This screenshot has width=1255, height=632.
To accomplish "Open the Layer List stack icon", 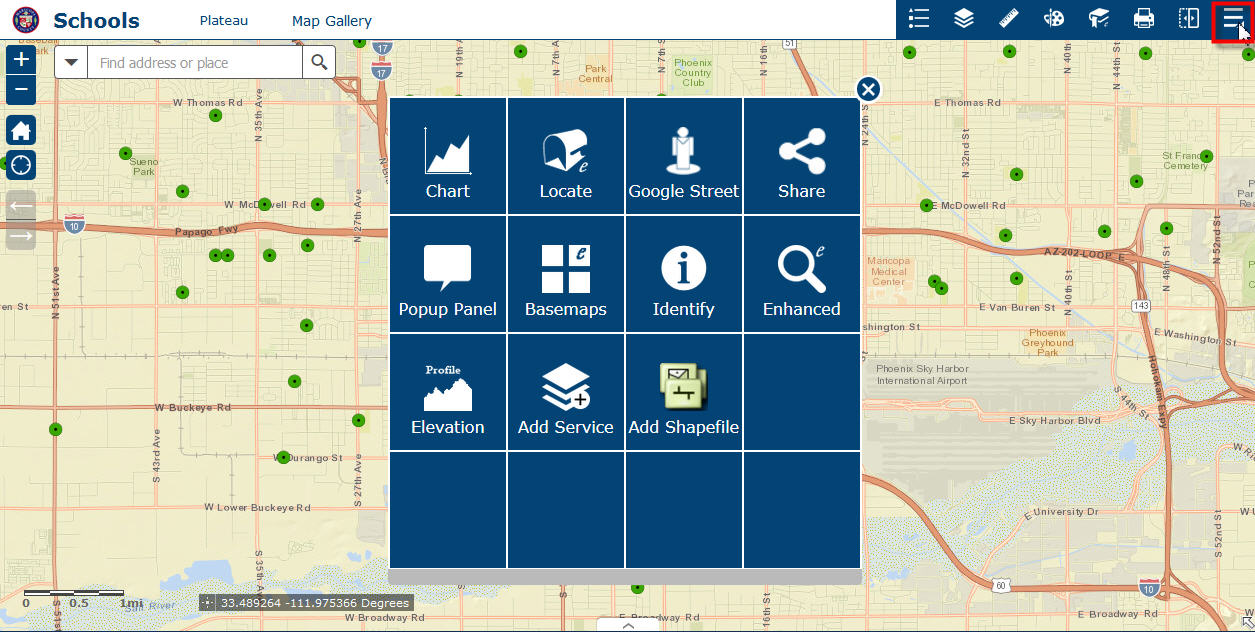I will point(964,19).
